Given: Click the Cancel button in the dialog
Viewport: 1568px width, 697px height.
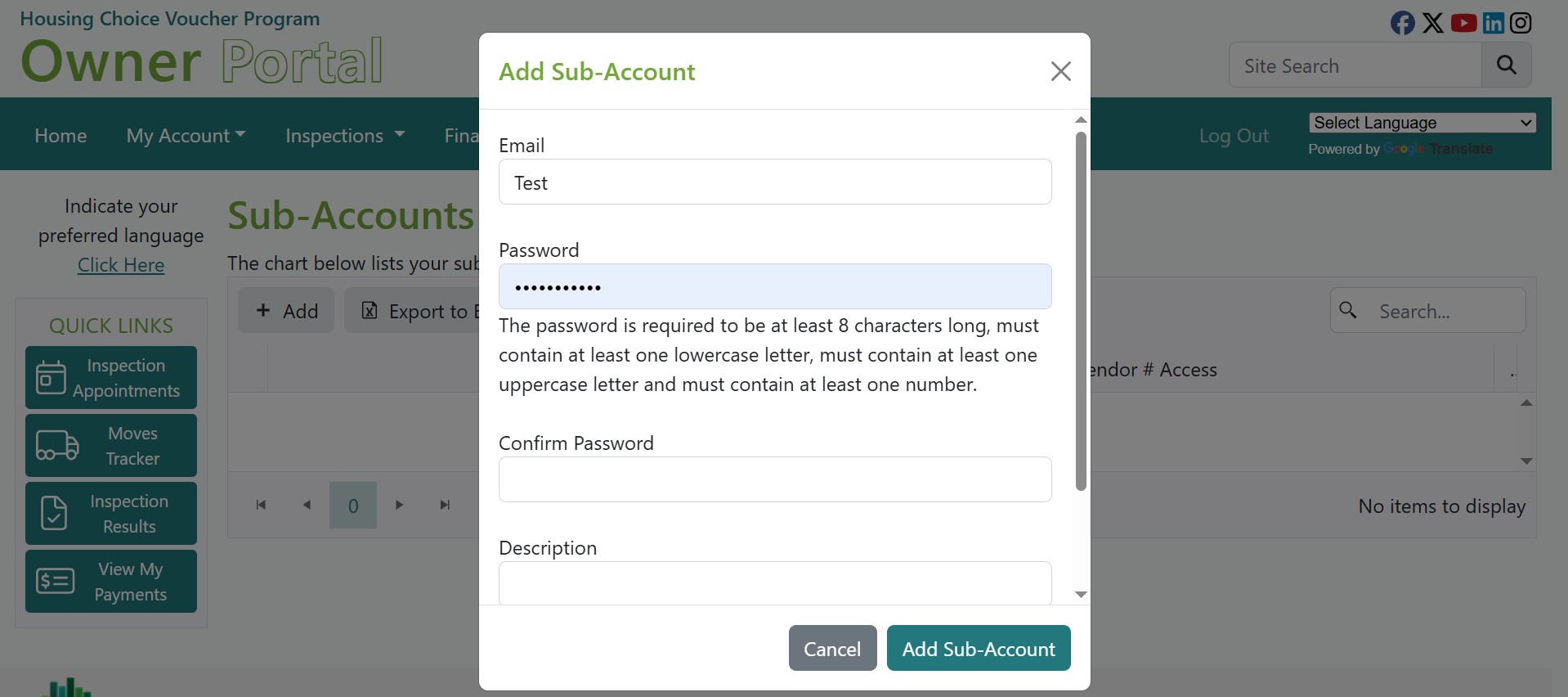Looking at the screenshot, I should (x=832, y=648).
